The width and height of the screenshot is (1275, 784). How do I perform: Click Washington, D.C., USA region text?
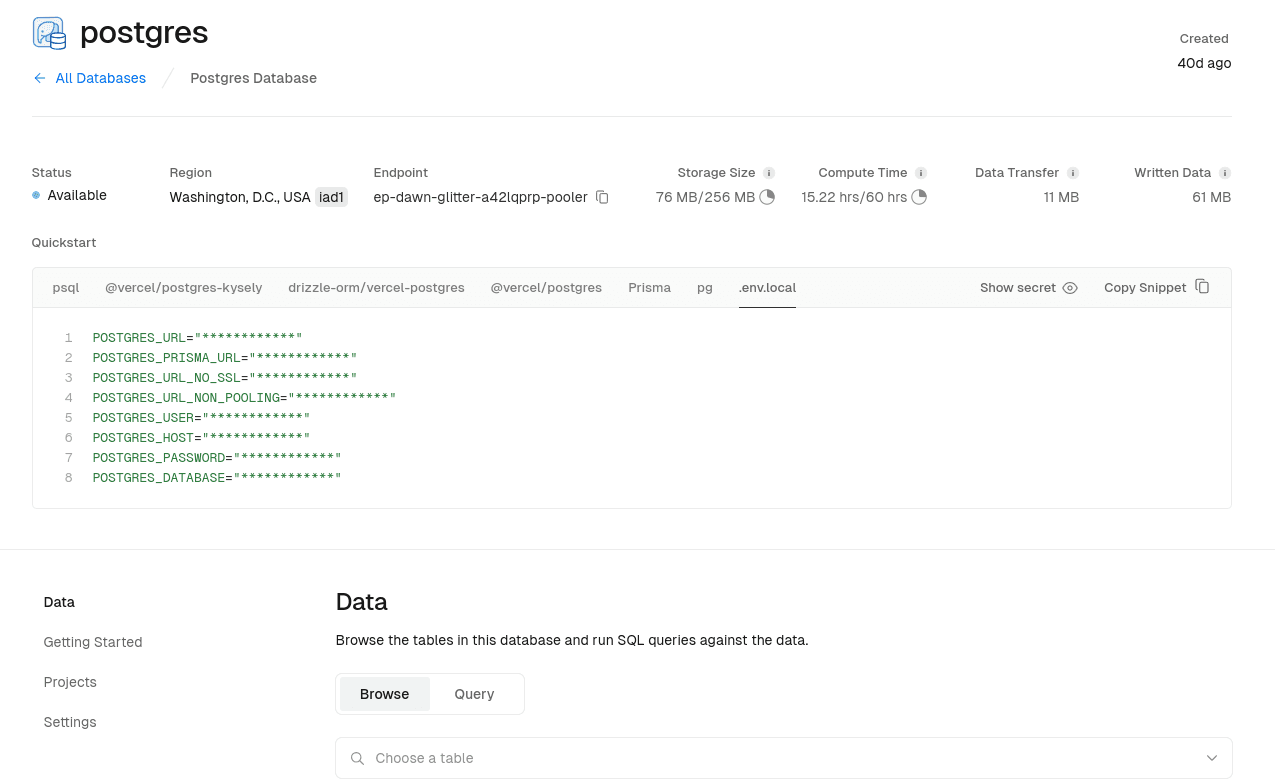coord(240,197)
